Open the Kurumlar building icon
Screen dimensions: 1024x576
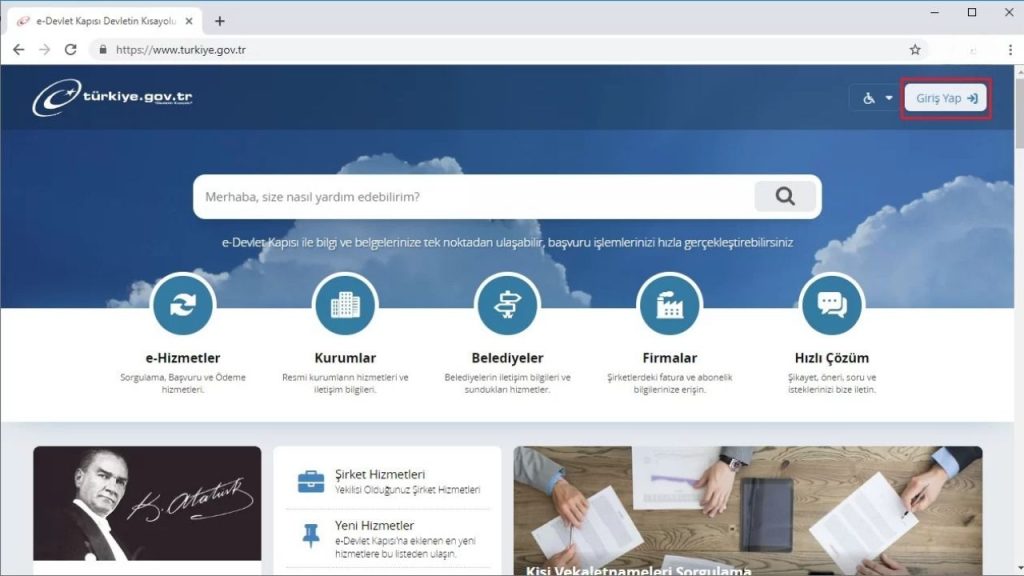345,306
